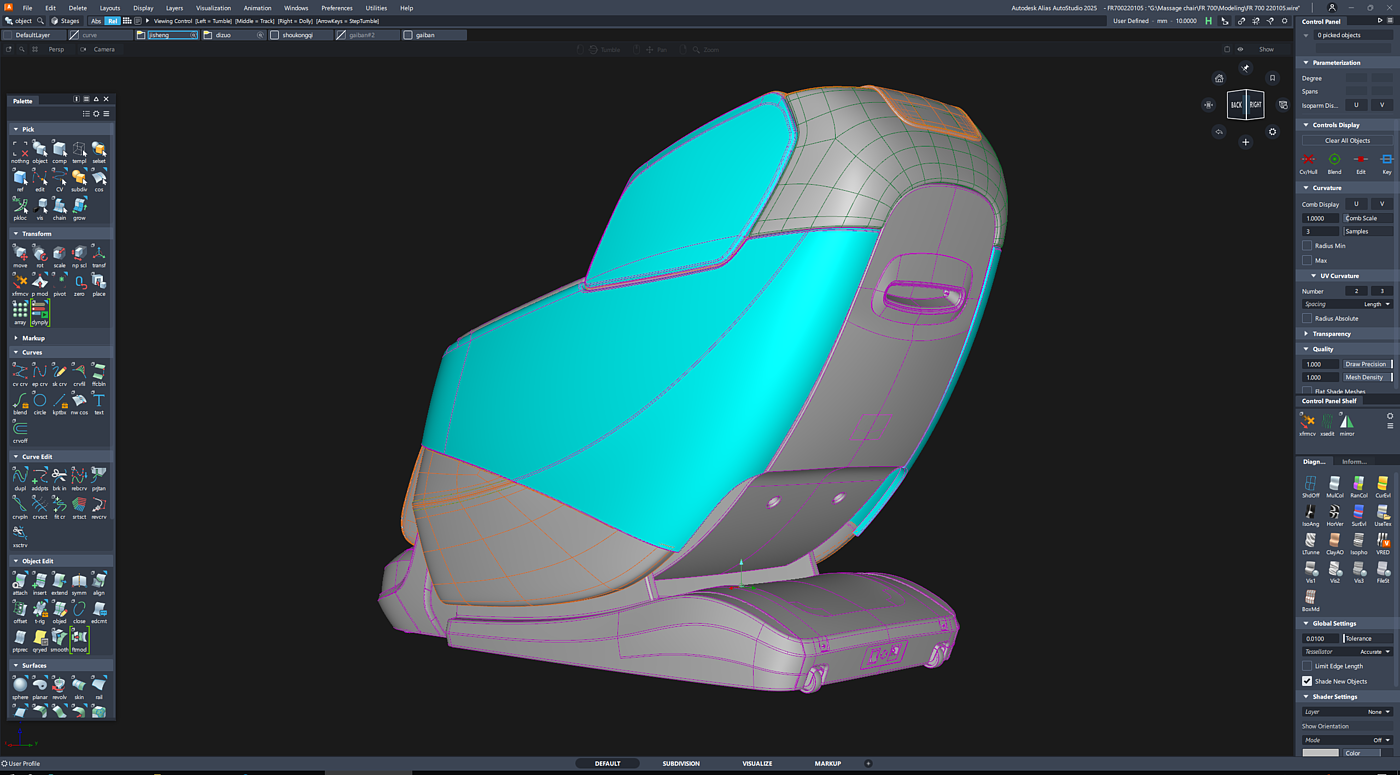Viewport: 1400px width, 775px height.
Task: Click the shader Color swatch
Action: (x=1320, y=753)
